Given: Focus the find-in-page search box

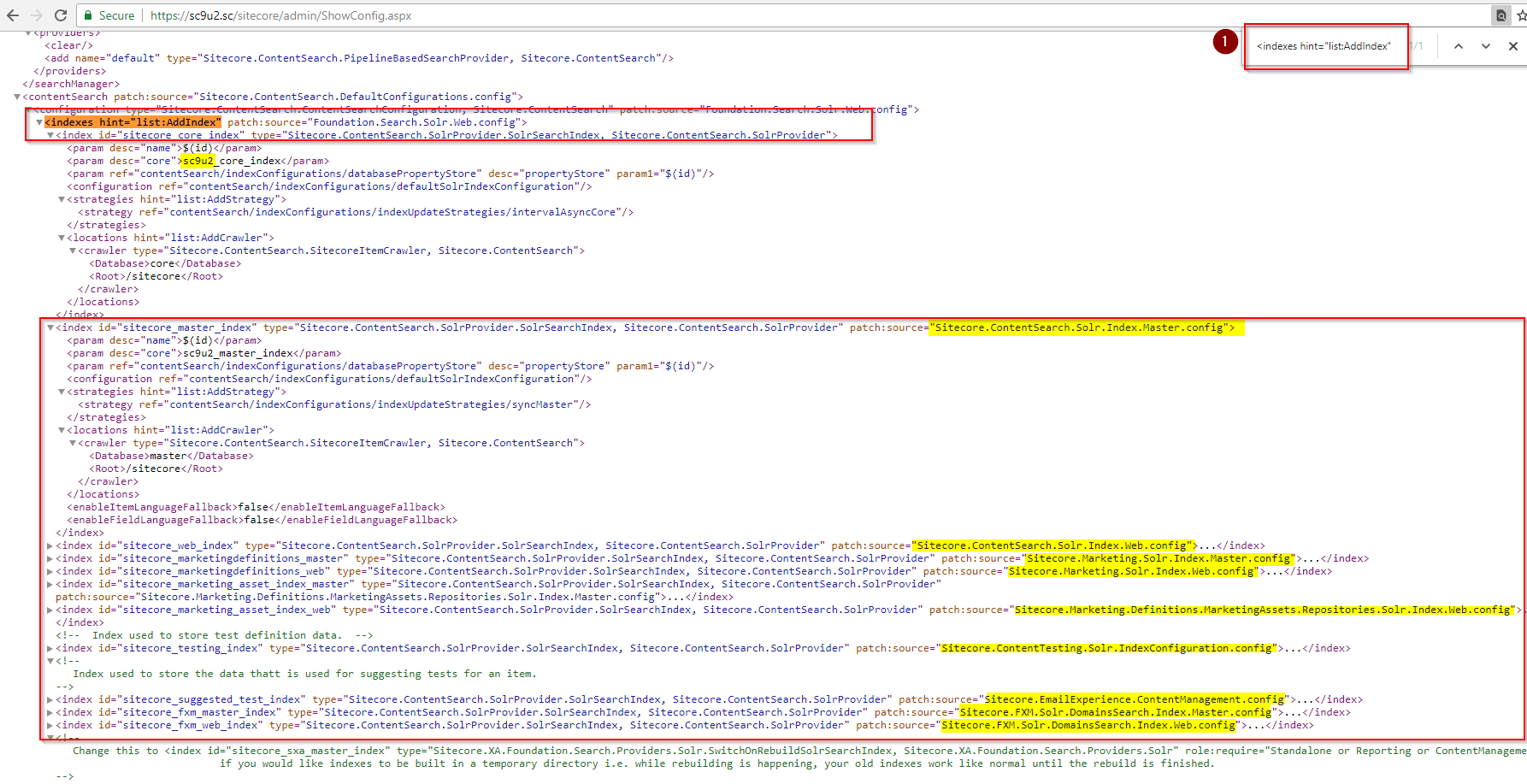Looking at the screenshot, I should point(1326,46).
